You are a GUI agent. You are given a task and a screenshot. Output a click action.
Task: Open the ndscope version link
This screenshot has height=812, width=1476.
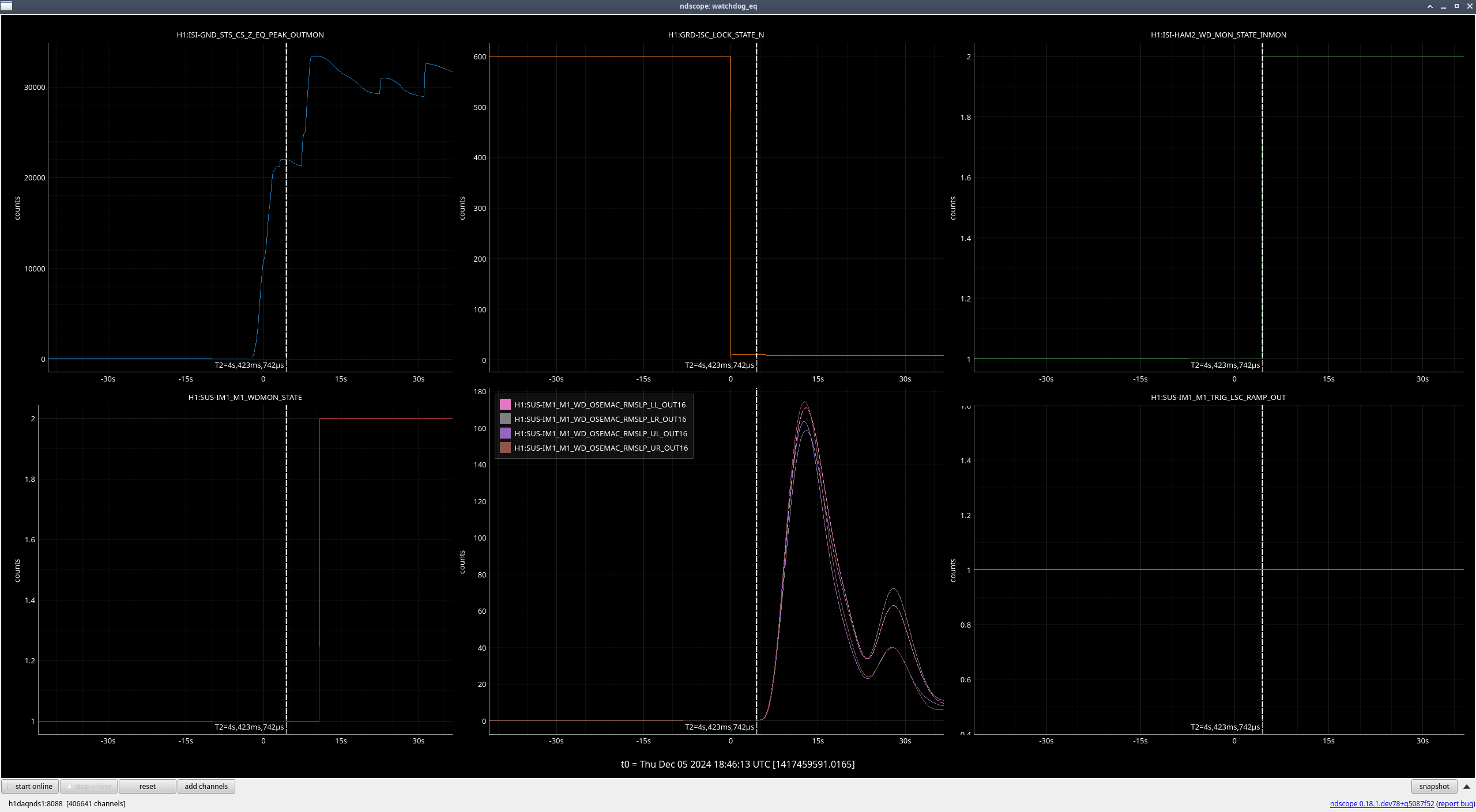coord(1381,803)
